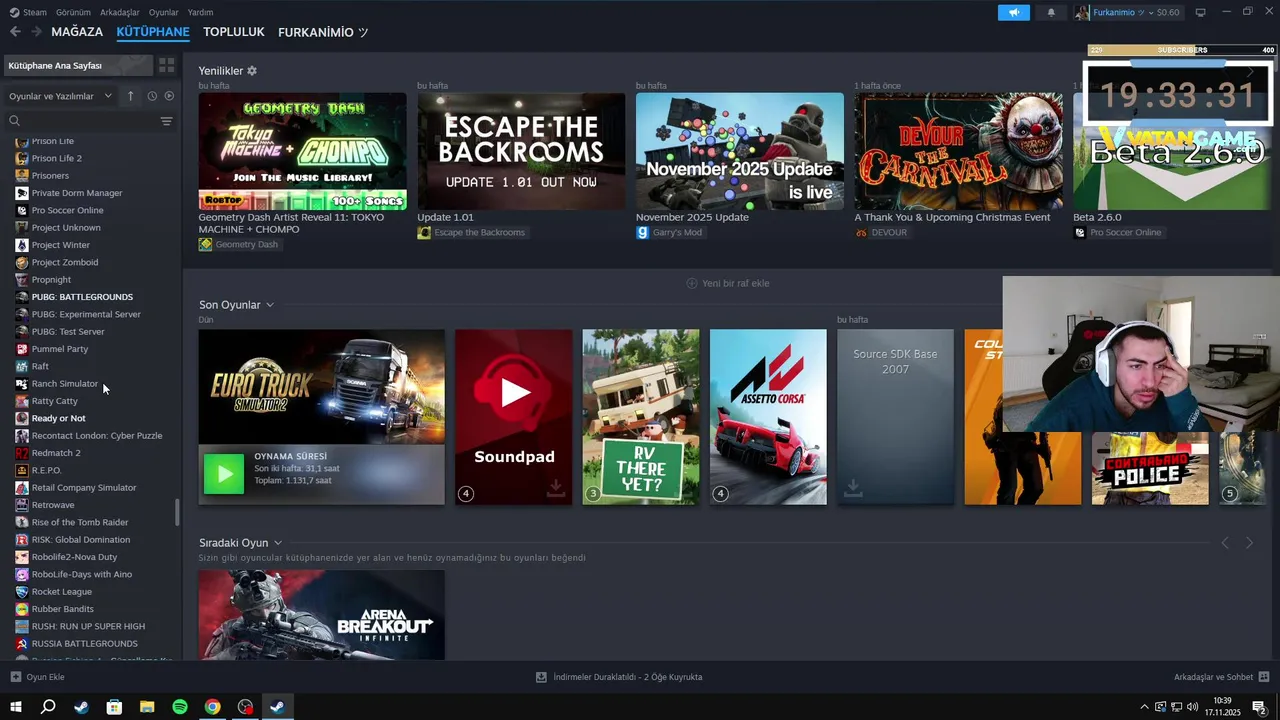1280x720 pixels.
Task: Click the sort ascending arrow in sidebar
Action: (130, 96)
